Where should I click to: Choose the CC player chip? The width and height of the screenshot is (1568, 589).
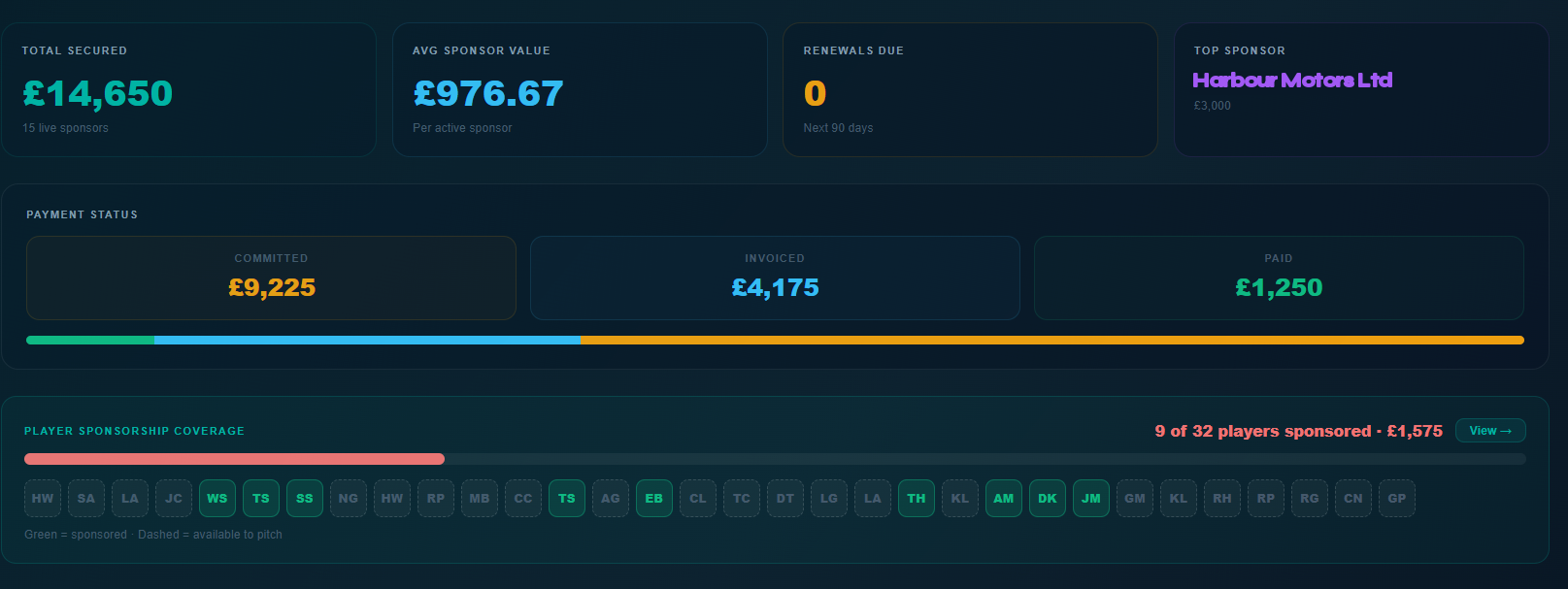click(x=523, y=499)
